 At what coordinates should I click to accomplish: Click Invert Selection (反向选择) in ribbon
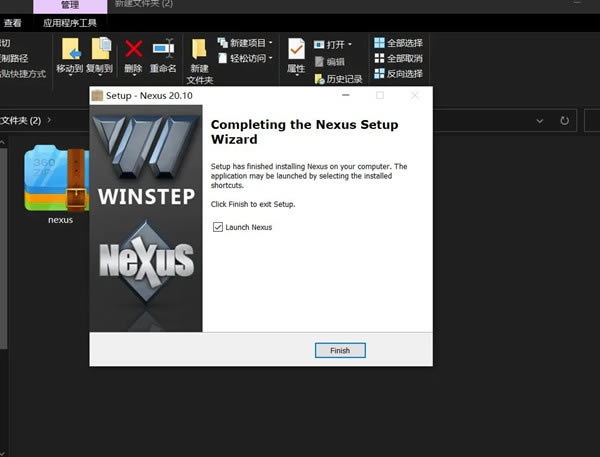398,73
